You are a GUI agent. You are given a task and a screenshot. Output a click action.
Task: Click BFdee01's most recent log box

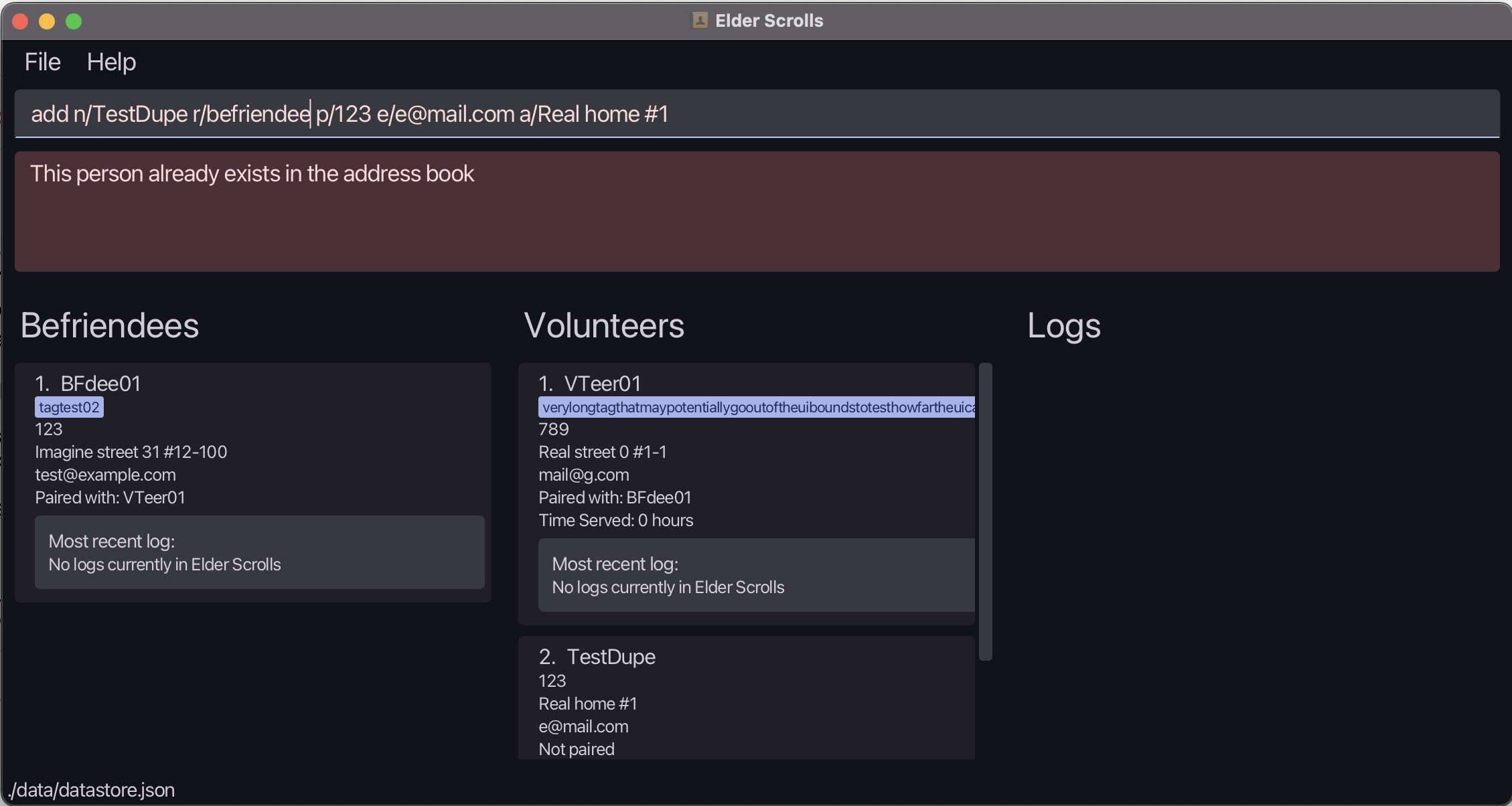(x=259, y=552)
